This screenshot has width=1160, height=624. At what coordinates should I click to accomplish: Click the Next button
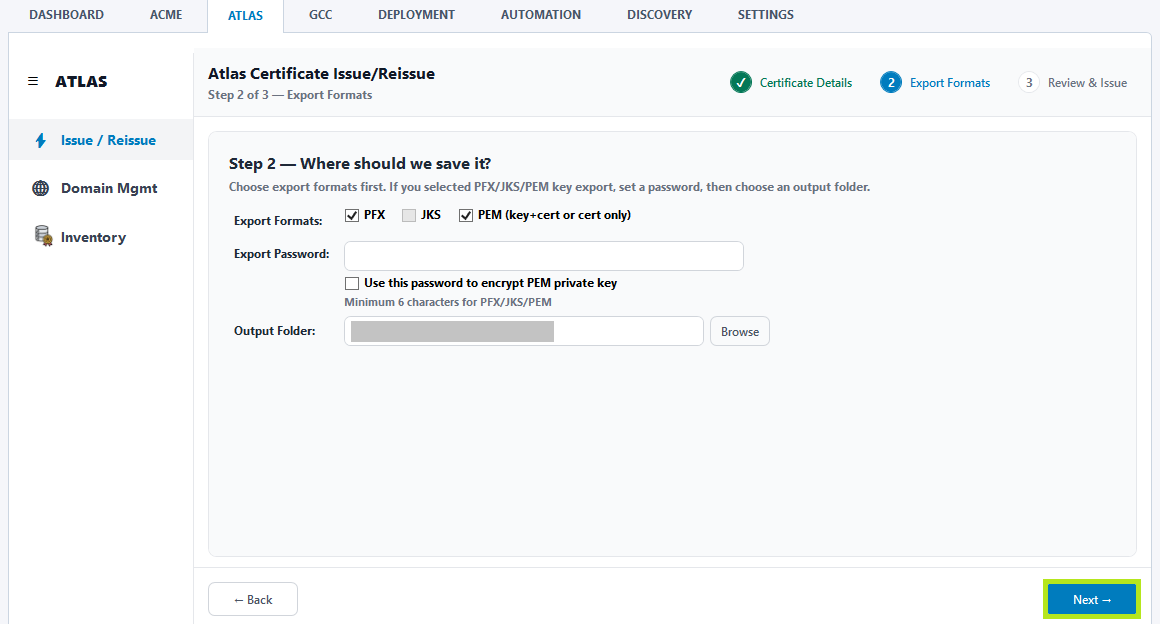pyautogui.click(x=1092, y=600)
